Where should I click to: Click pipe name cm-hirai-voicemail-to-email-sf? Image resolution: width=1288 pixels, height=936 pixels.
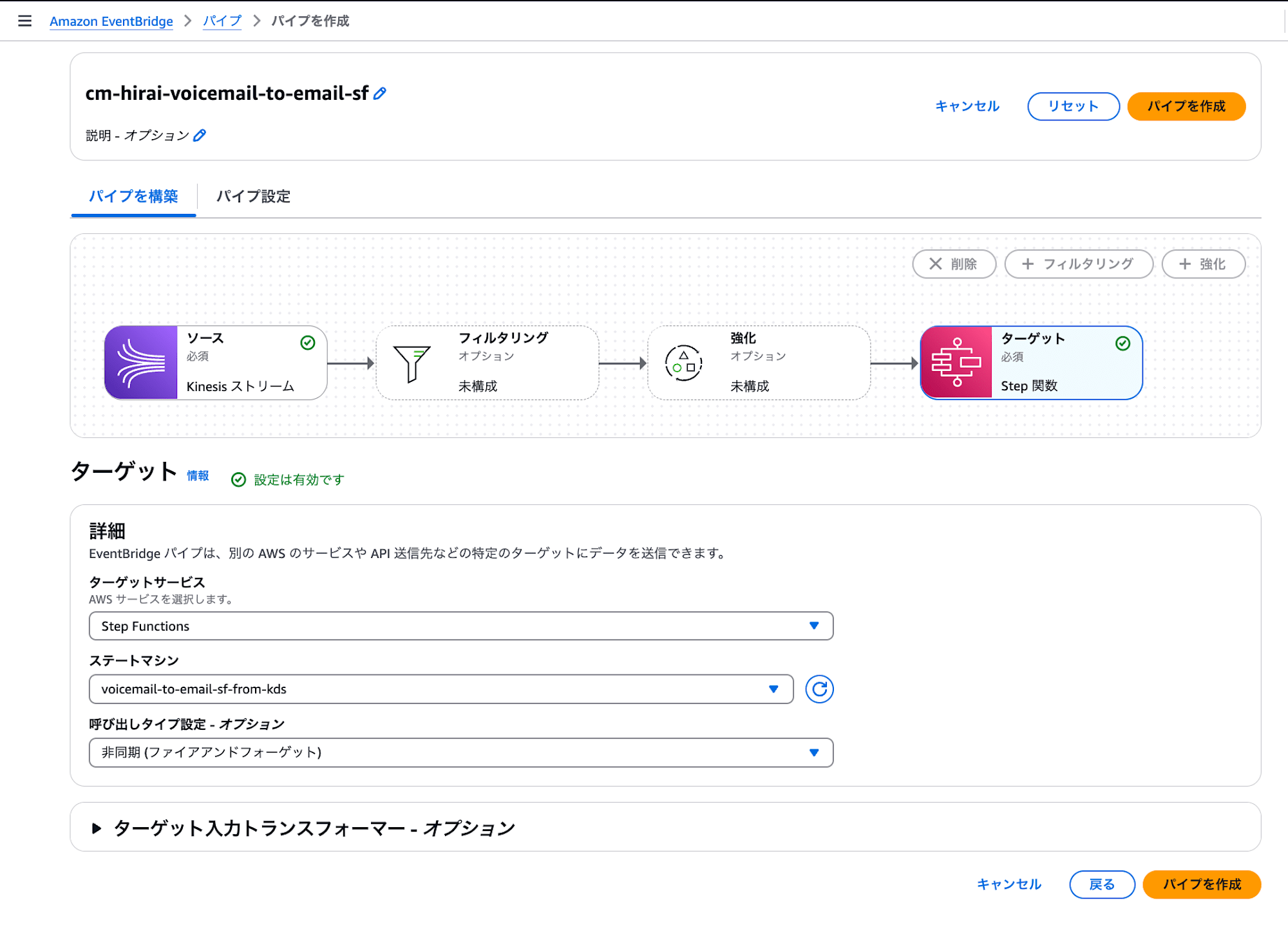(x=227, y=93)
